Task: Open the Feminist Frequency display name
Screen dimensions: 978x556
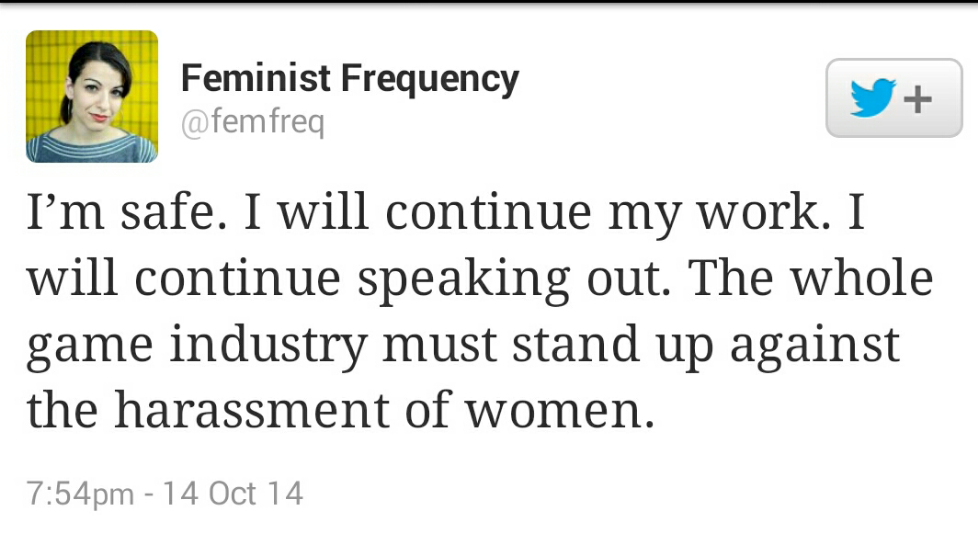Action: point(349,78)
